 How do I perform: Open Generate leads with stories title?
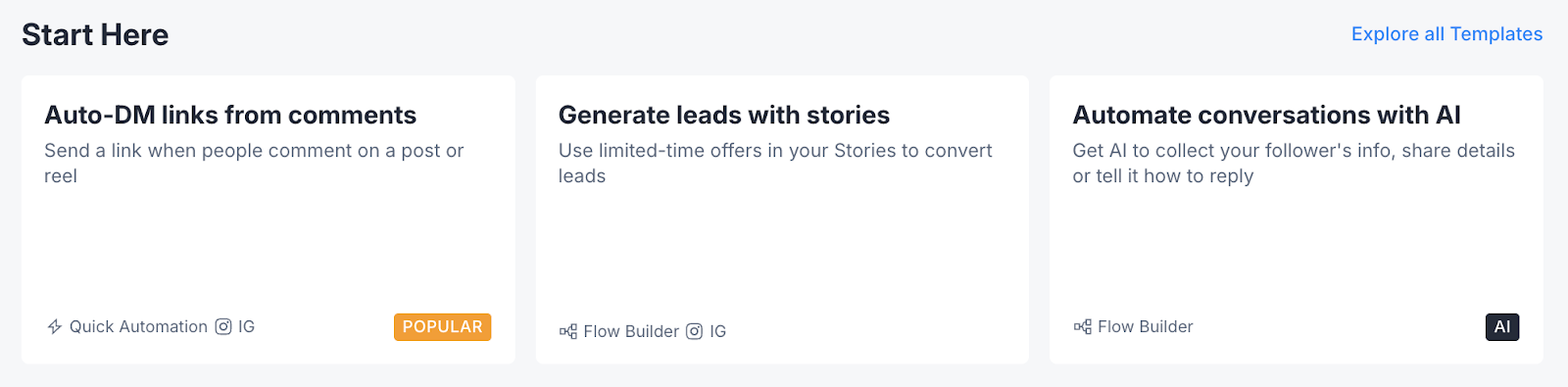point(724,115)
